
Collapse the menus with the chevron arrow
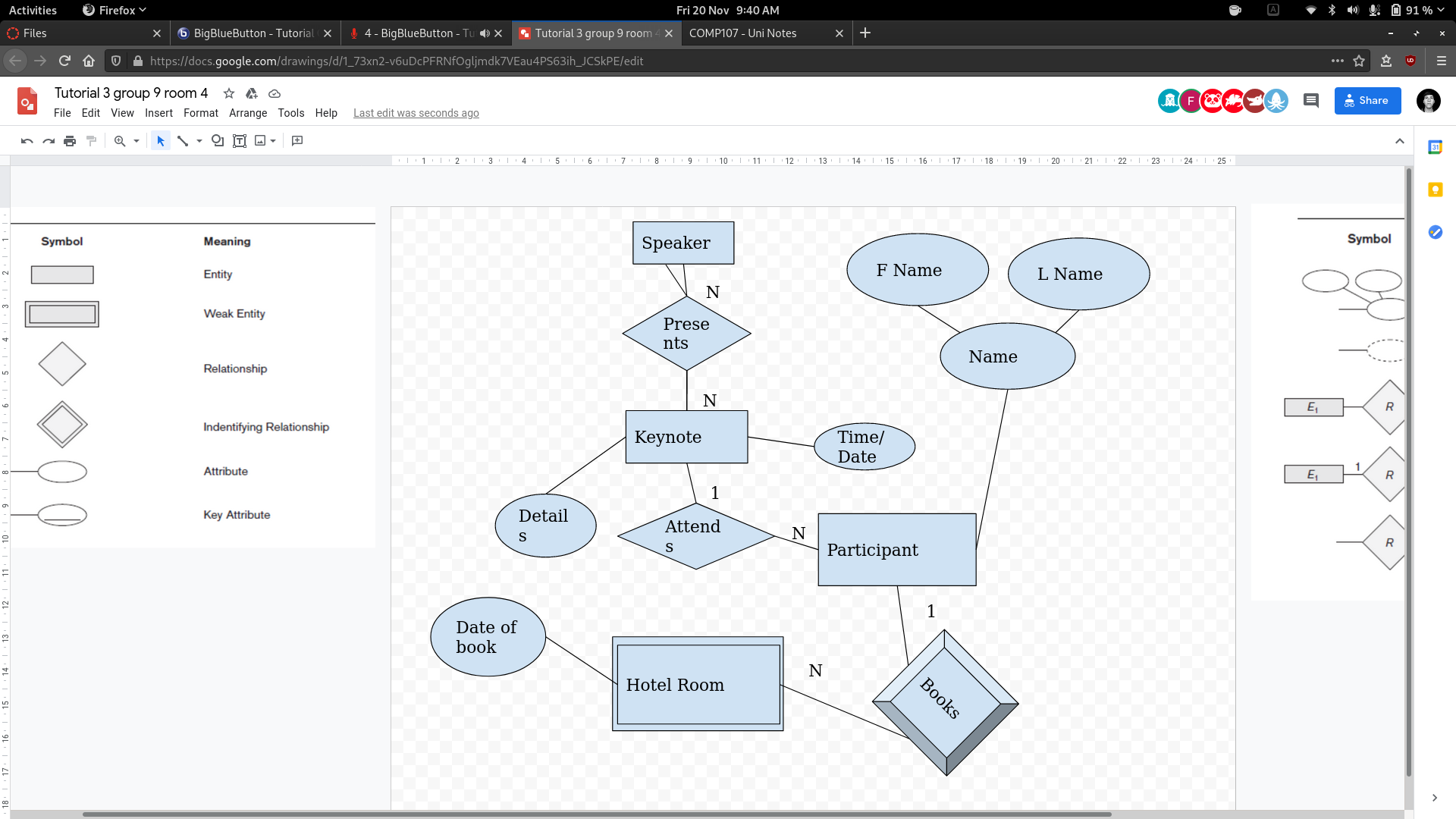[x=1400, y=141]
